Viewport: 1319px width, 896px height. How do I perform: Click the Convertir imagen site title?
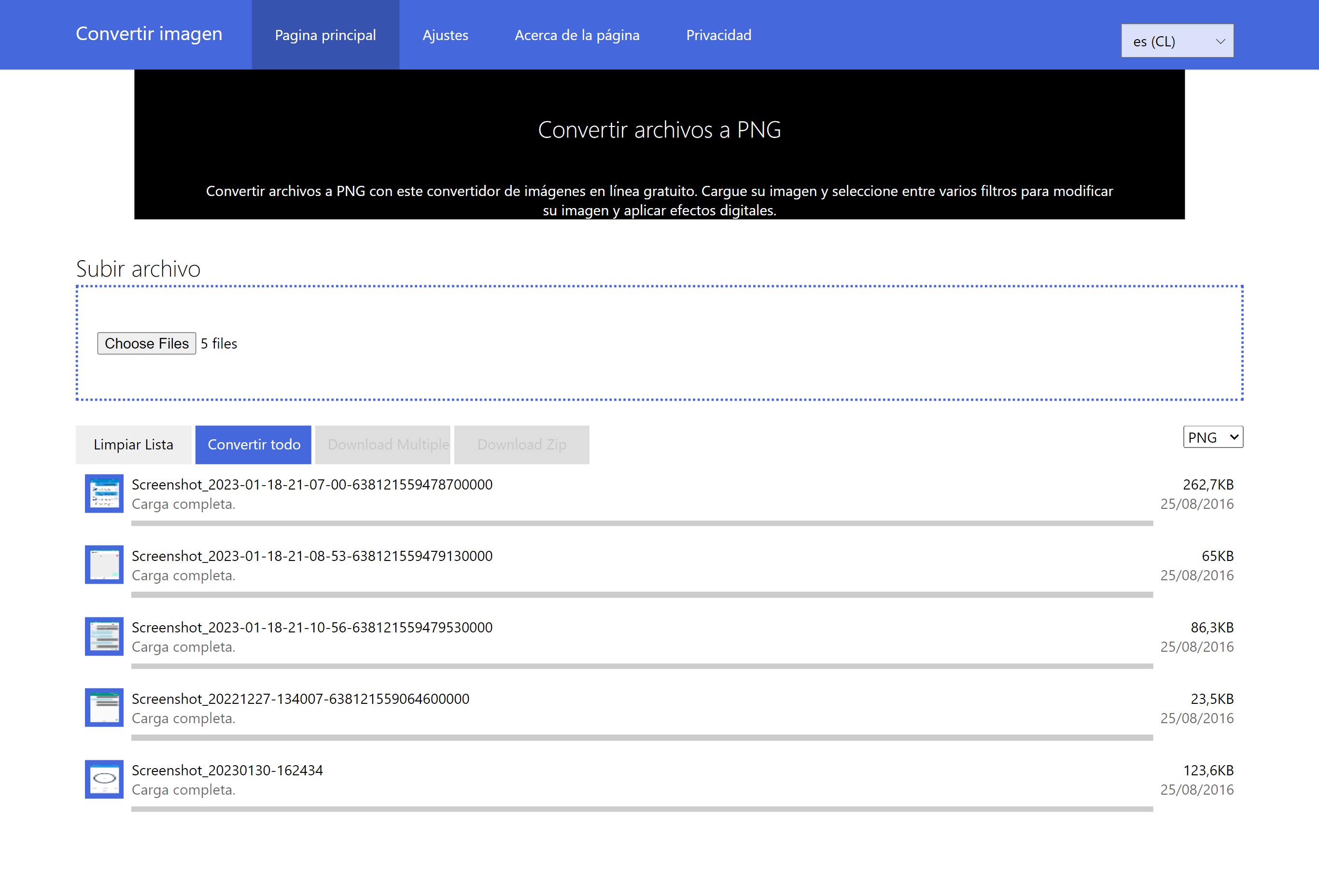(x=149, y=34)
